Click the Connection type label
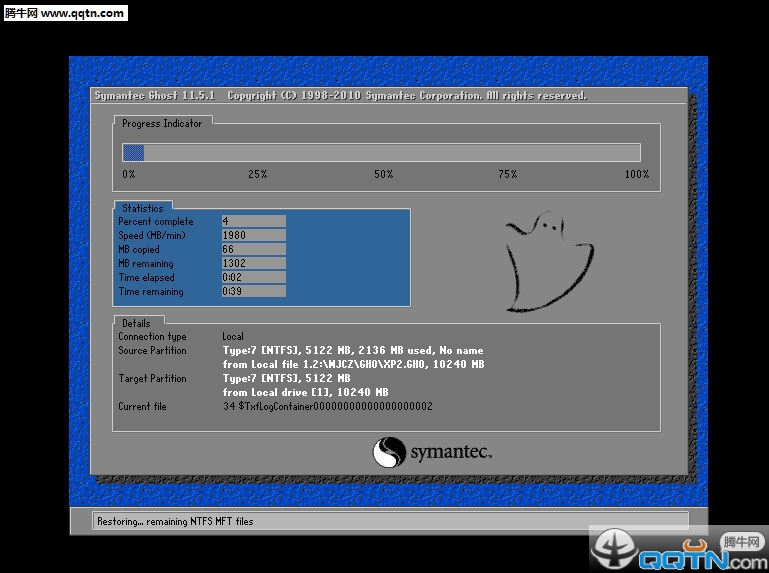 coord(152,337)
